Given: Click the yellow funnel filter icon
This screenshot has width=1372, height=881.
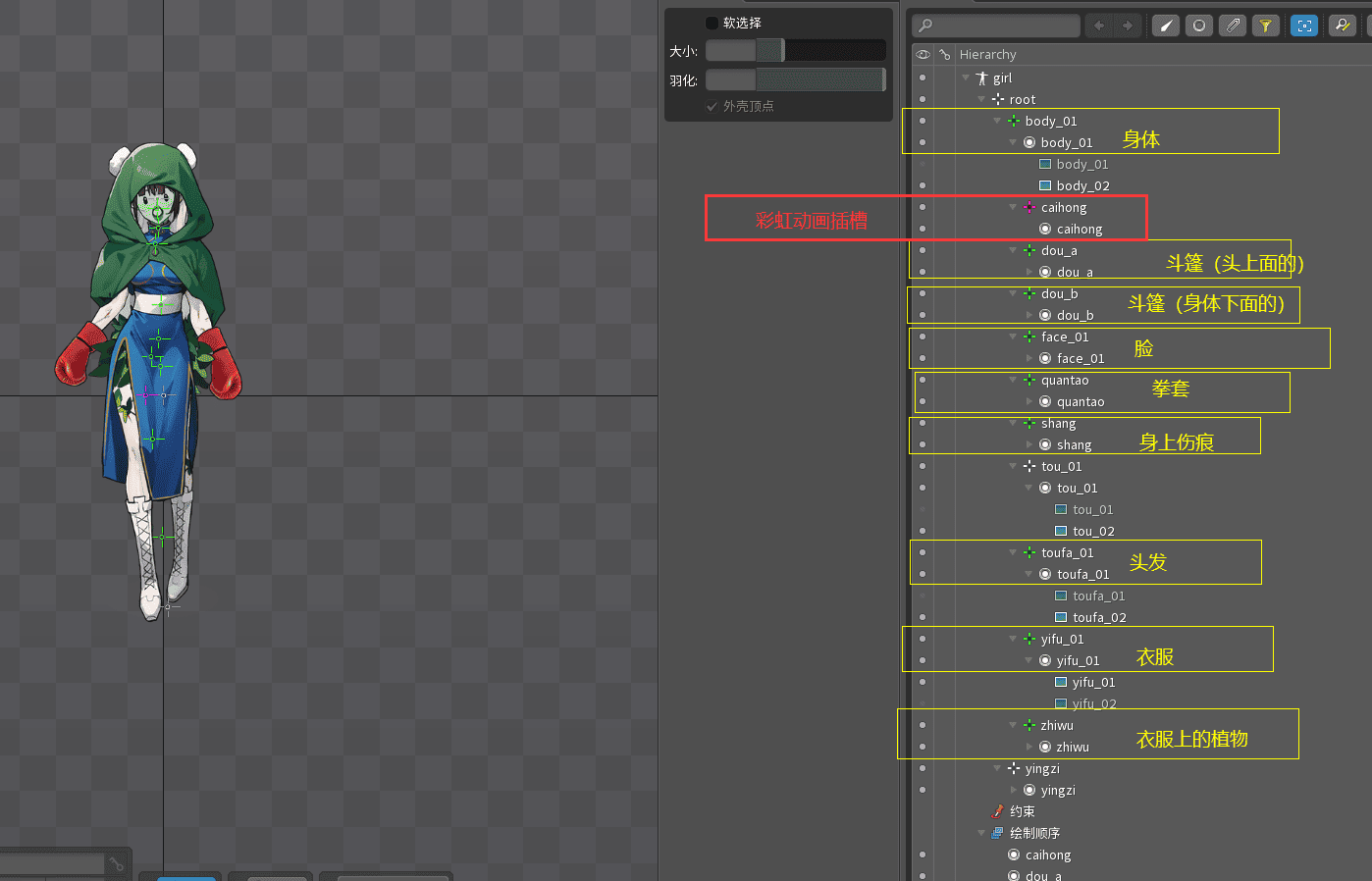Looking at the screenshot, I should 1266,26.
